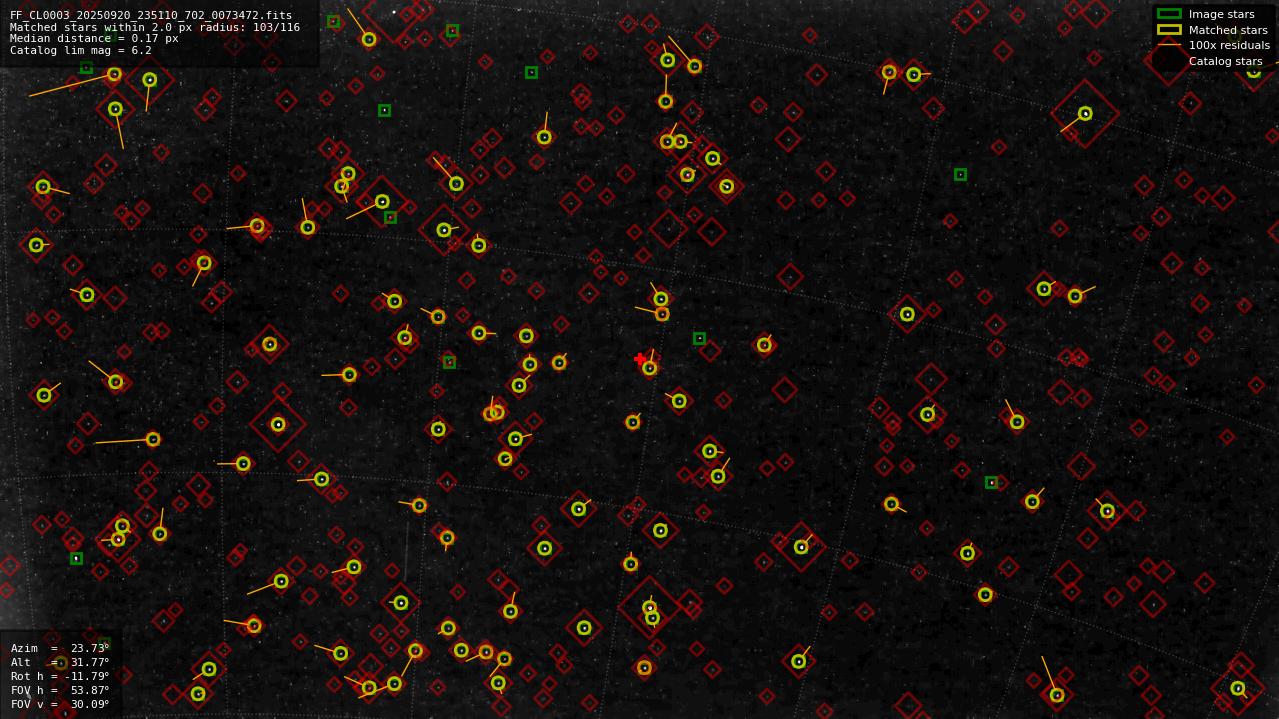
Task: Click the 'Alt = 31.77°' value
Action: [x=60, y=662]
